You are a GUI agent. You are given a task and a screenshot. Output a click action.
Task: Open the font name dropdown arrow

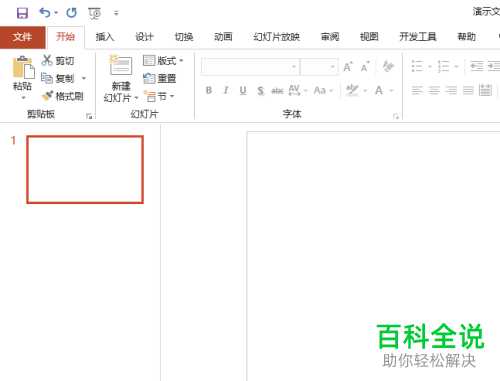[x=294, y=67]
